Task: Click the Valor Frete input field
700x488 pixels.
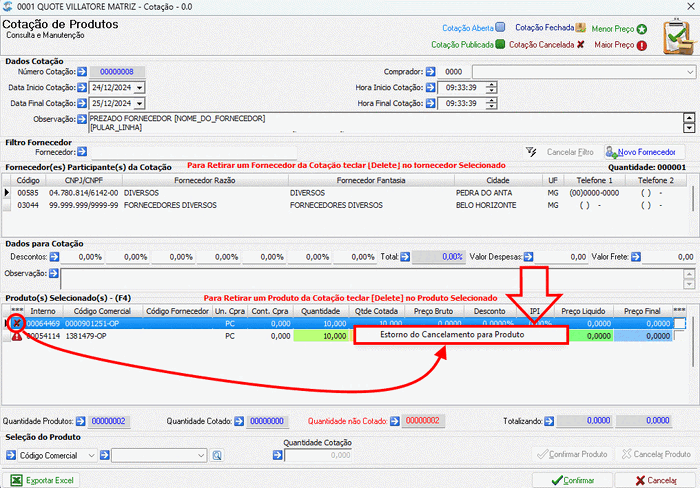Action: pyautogui.click(x=668, y=257)
